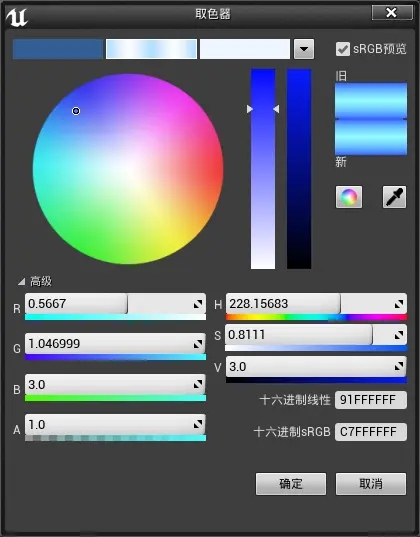This screenshot has width=420, height=537.
Task: Click the 取消 cancel button
Action: (x=371, y=484)
